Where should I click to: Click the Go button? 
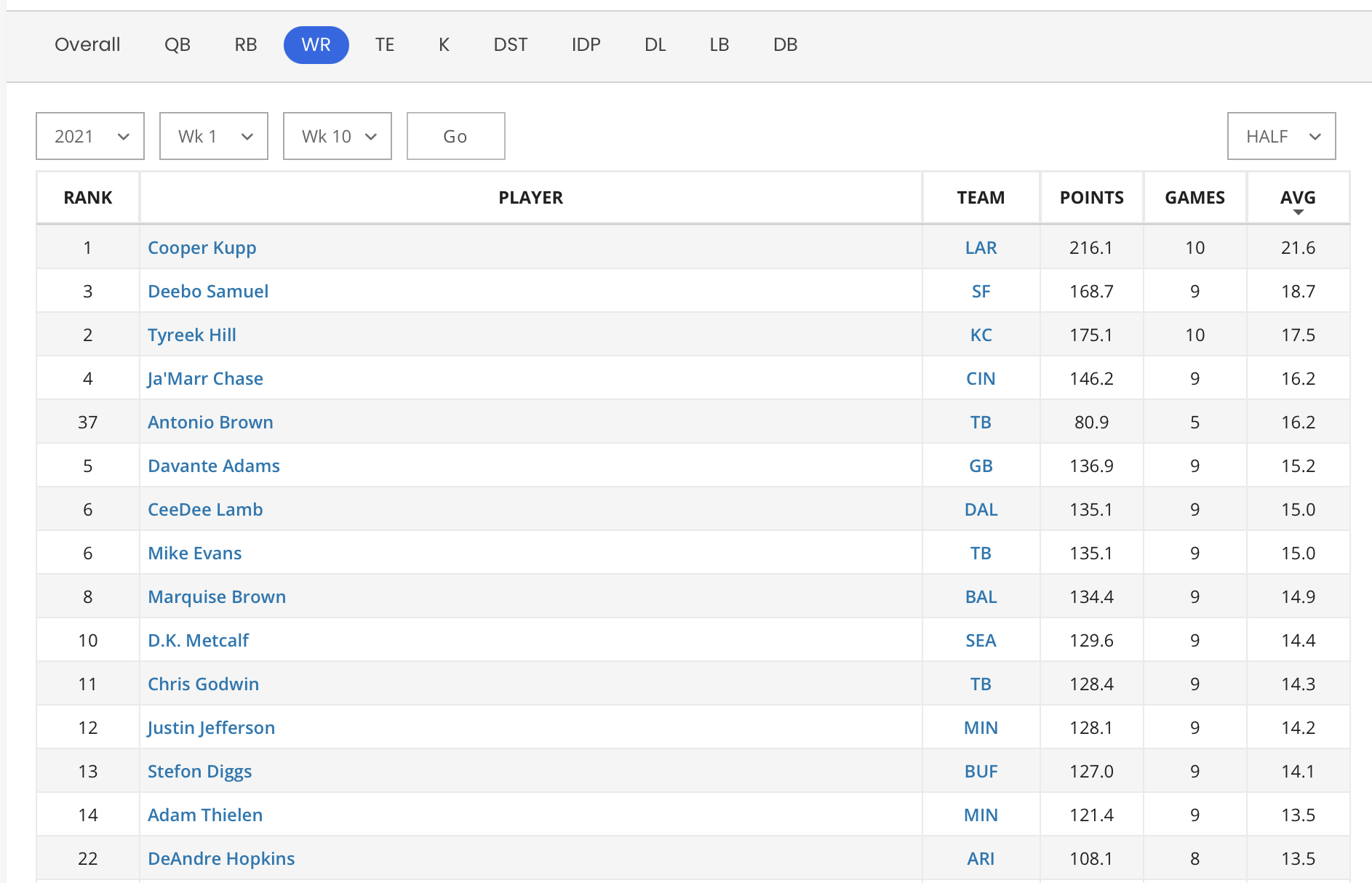click(x=456, y=136)
